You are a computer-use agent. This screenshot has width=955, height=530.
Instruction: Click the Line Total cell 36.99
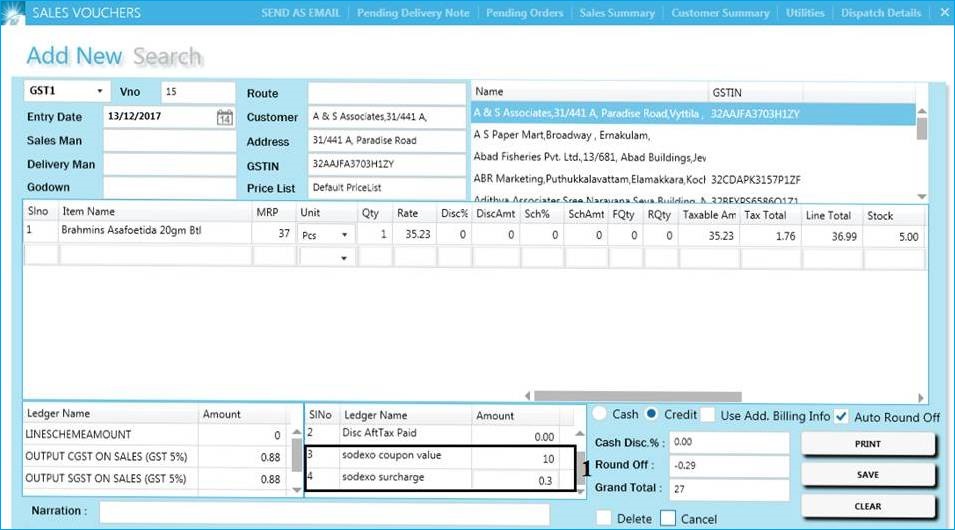[832, 236]
